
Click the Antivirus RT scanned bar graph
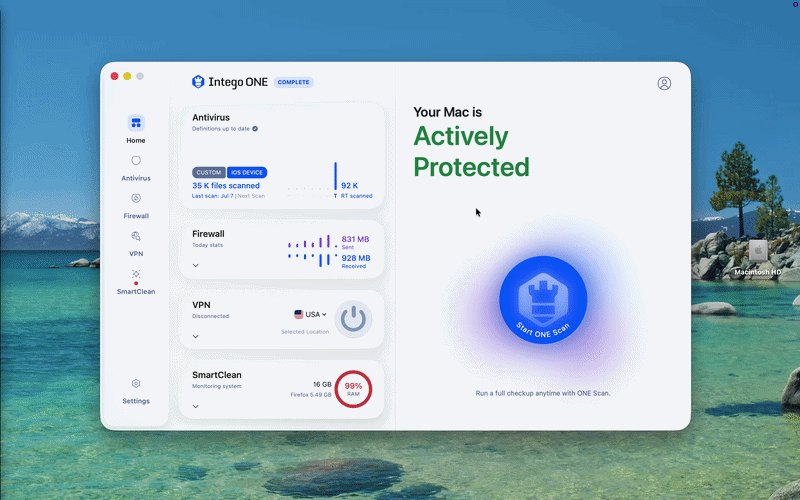pos(311,180)
